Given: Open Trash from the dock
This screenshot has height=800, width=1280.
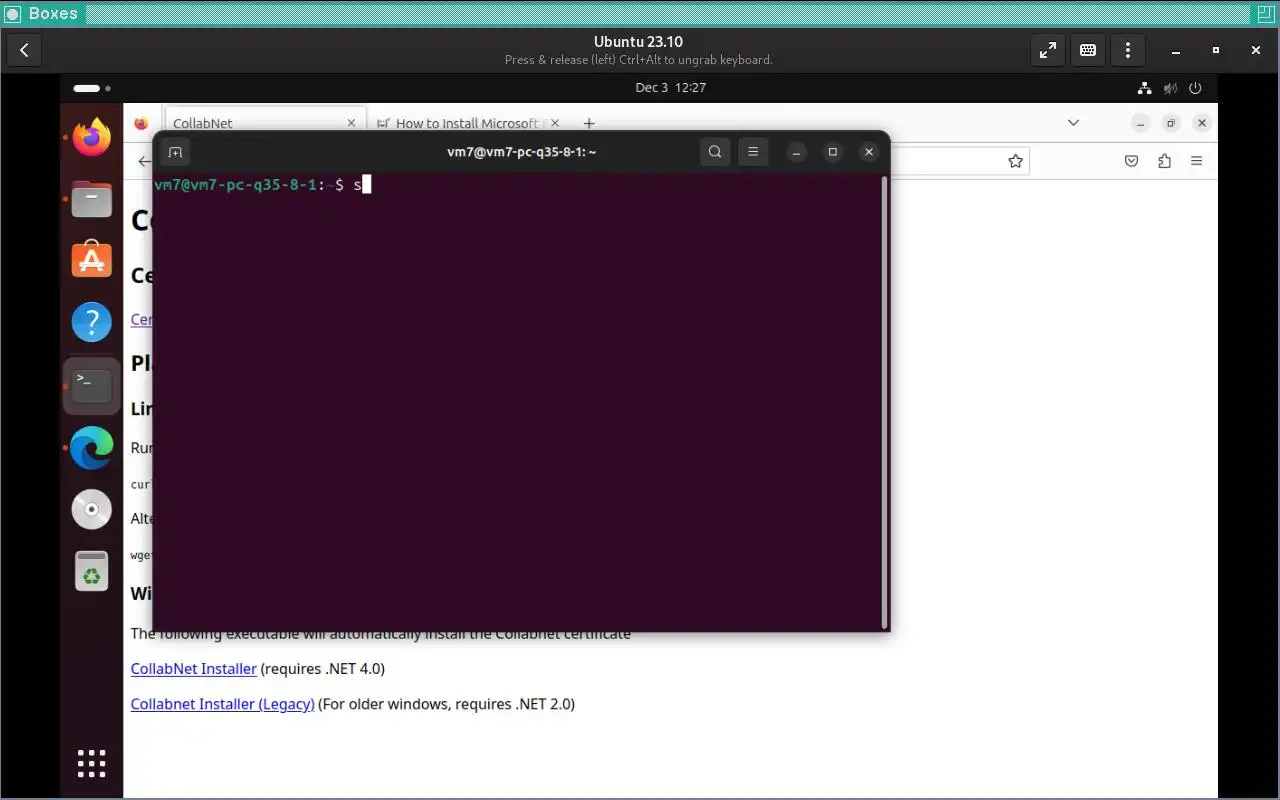Looking at the screenshot, I should (x=91, y=571).
